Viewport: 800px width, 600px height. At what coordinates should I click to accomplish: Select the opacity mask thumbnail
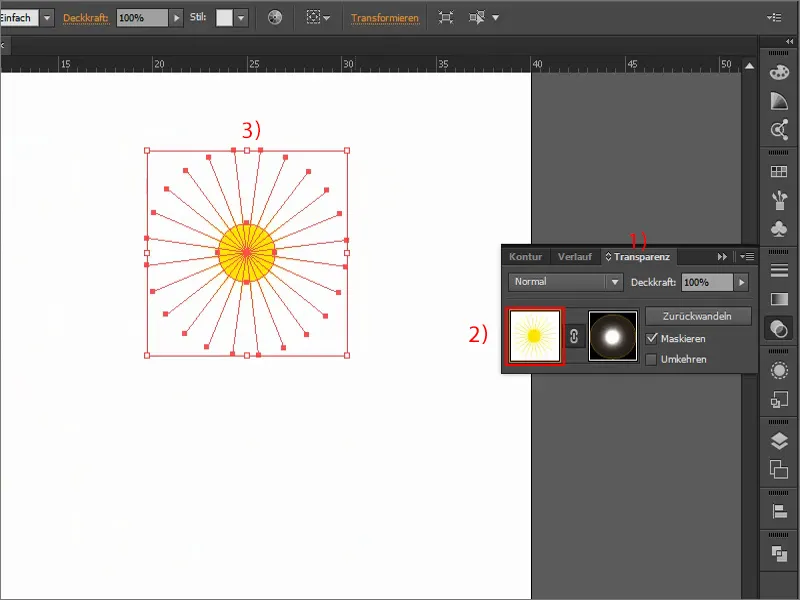click(x=613, y=336)
